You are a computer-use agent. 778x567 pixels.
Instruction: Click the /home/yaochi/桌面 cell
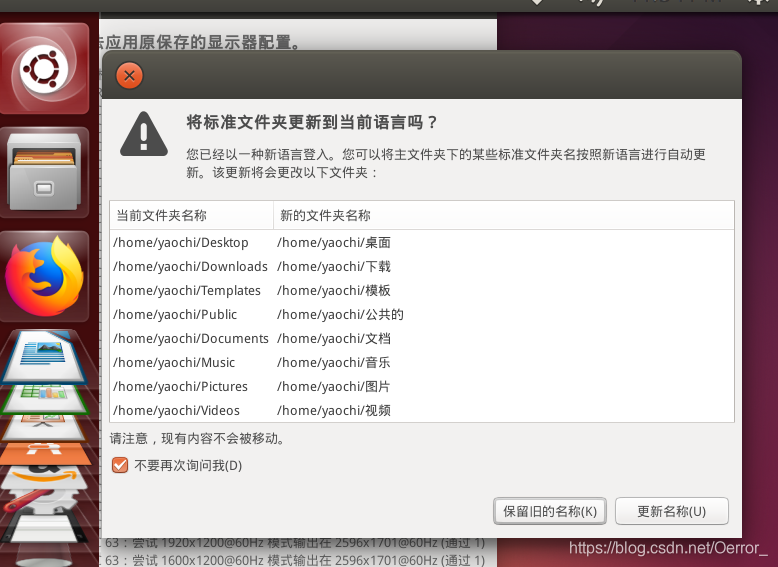pyautogui.click(x=334, y=243)
